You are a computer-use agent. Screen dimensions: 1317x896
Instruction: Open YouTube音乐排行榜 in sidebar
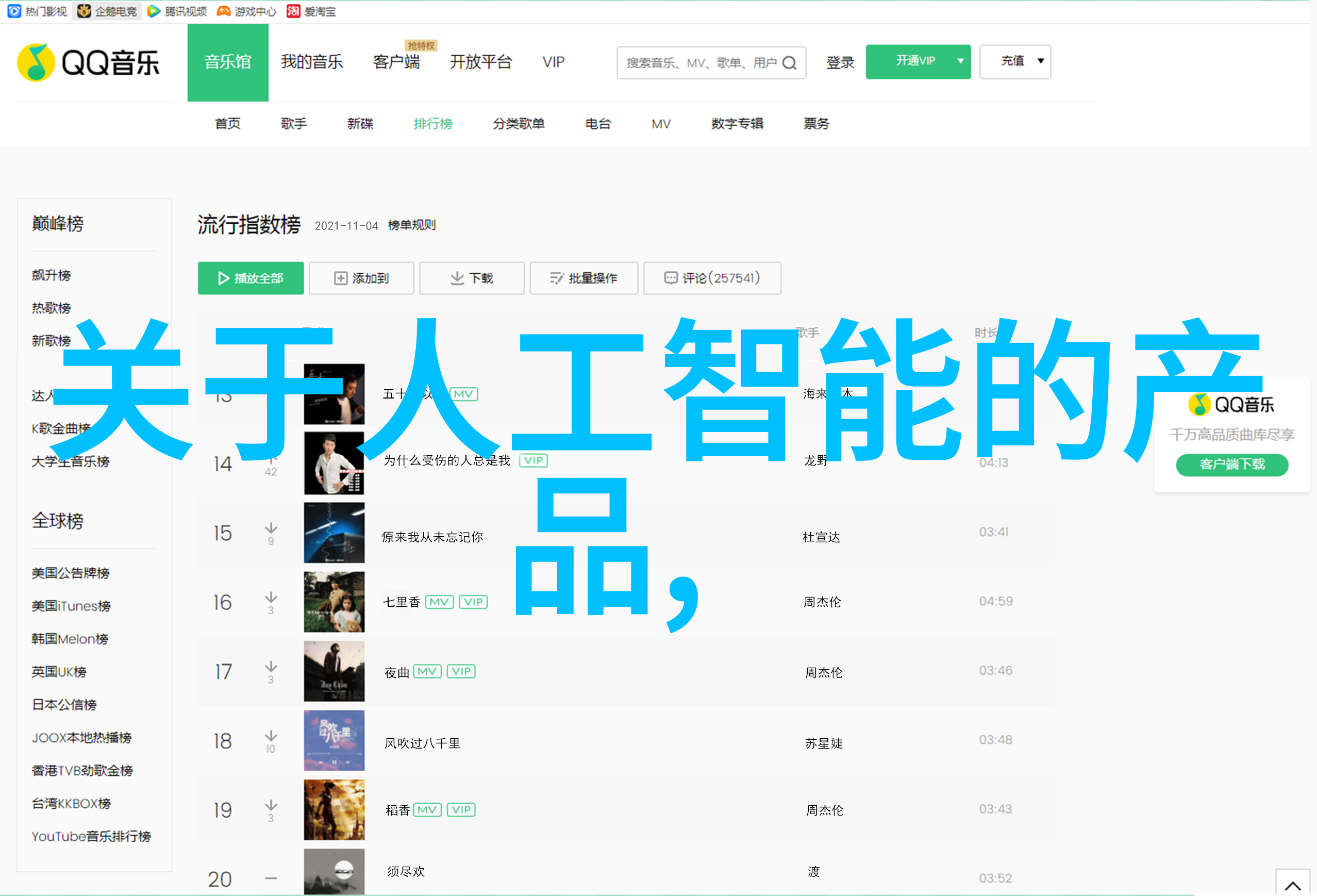click(91, 836)
